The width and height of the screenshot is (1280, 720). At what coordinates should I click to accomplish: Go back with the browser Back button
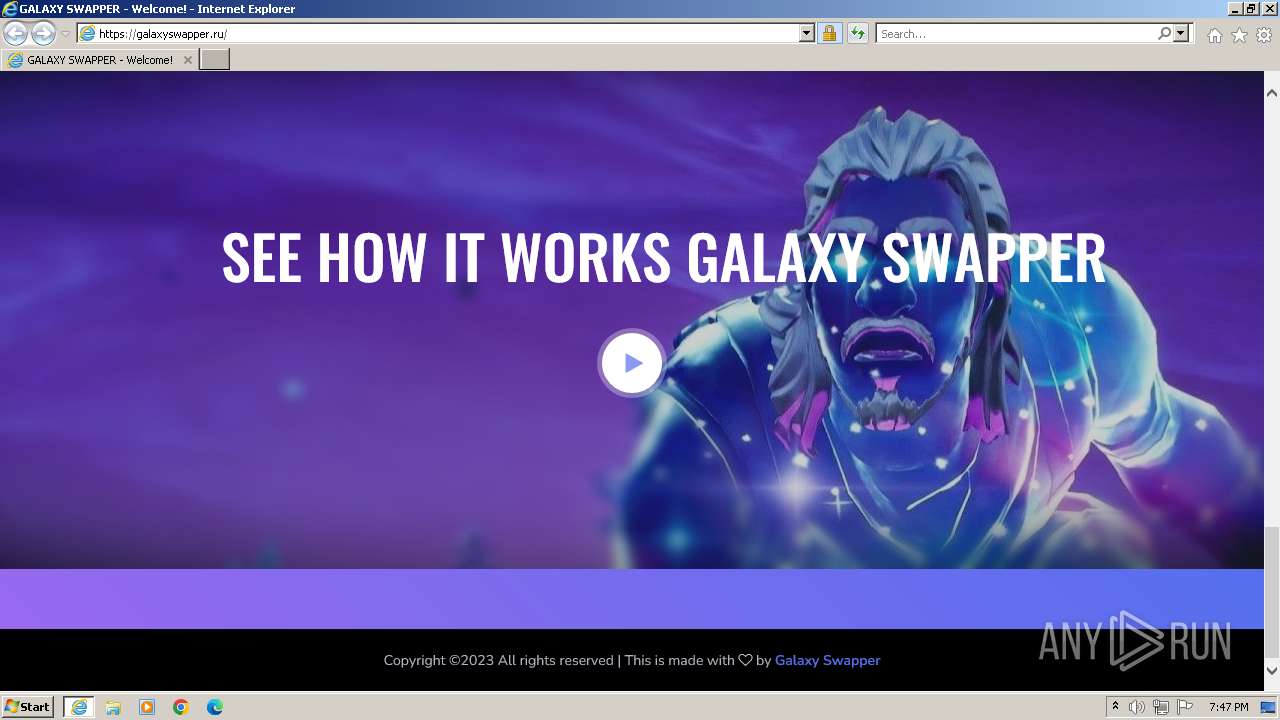[15, 33]
